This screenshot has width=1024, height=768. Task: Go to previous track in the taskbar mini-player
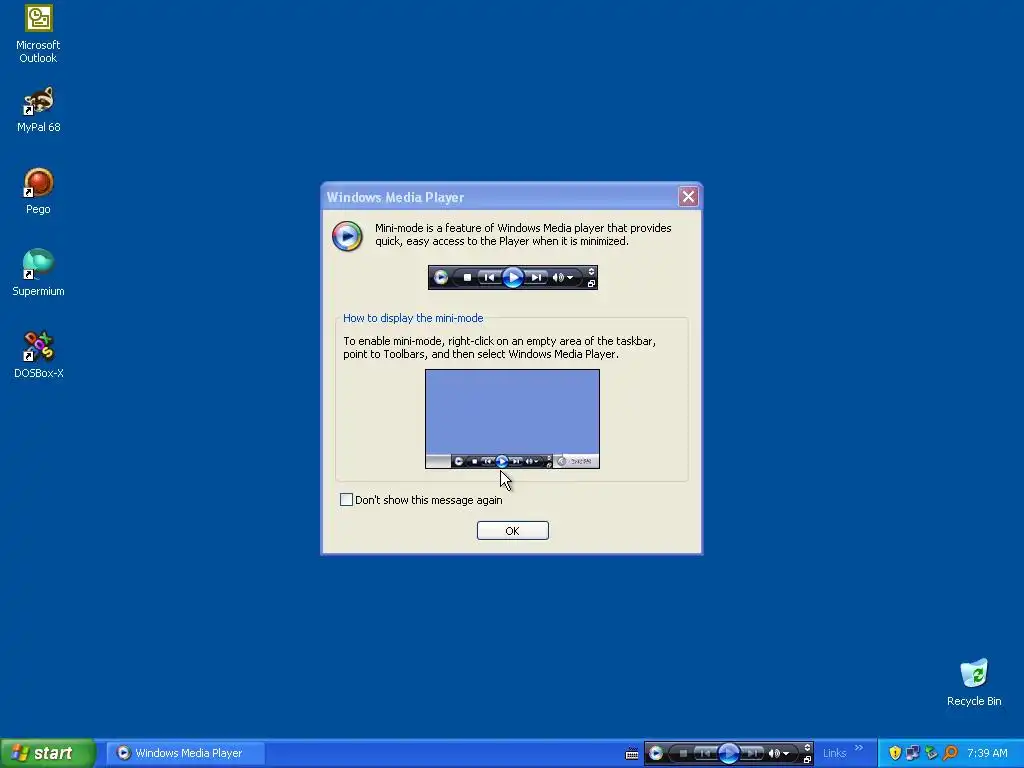pyautogui.click(x=705, y=754)
